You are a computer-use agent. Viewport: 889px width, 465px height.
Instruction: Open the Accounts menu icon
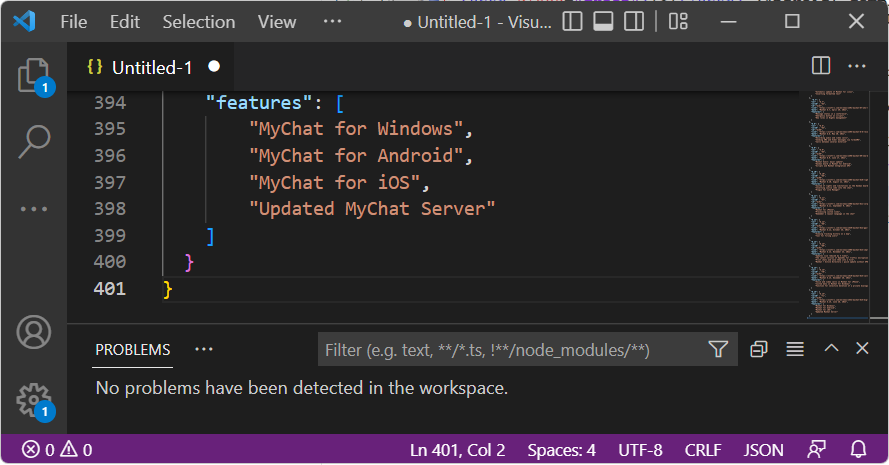point(34,332)
